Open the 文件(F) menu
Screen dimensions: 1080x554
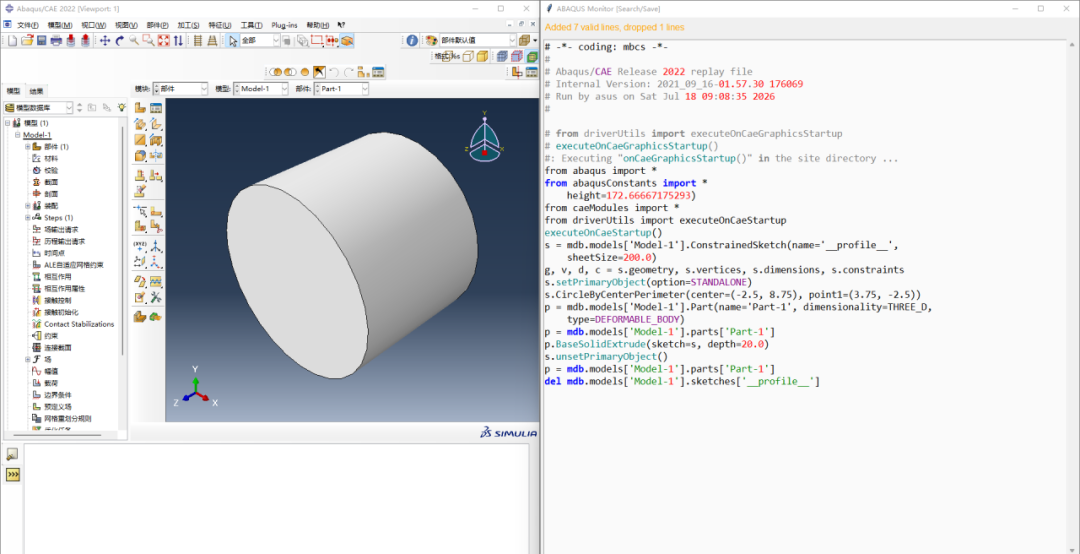[28, 25]
